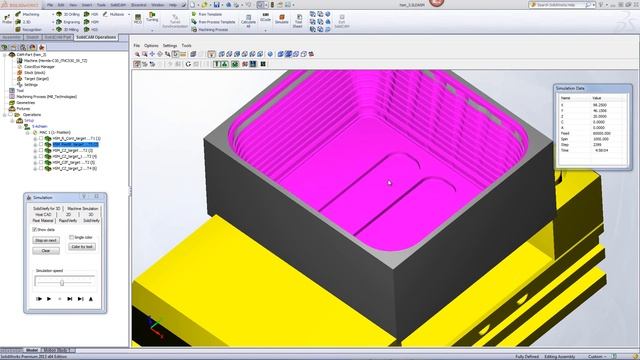
Task: Check the HSM_R_Cont_target operation checkbox
Action: tap(41, 138)
